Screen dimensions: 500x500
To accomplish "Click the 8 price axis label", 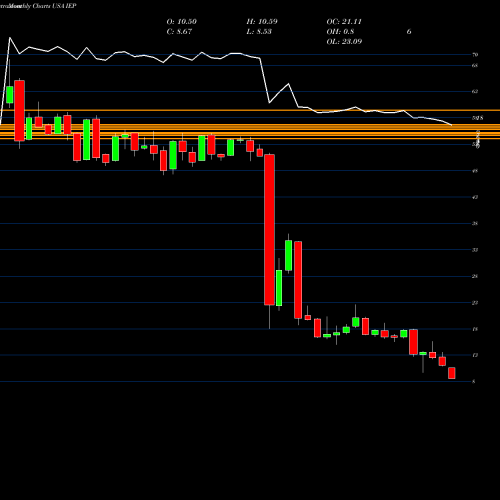I will [474, 382].
